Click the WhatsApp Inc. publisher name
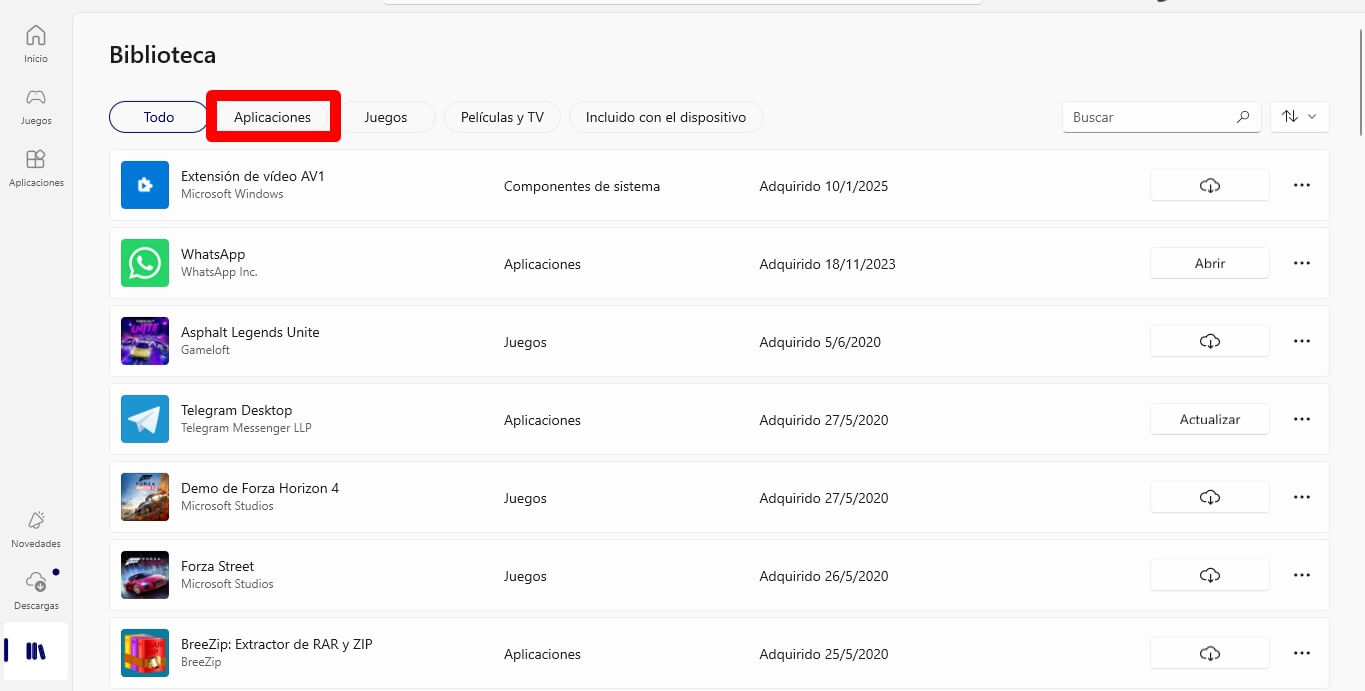The width and height of the screenshot is (1365, 691). [219, 272]
